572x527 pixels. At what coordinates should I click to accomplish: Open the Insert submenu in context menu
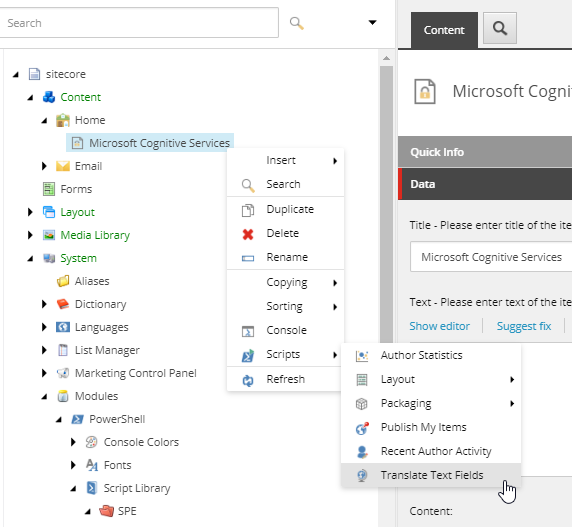pyautogui.click(x=285, y=160)
